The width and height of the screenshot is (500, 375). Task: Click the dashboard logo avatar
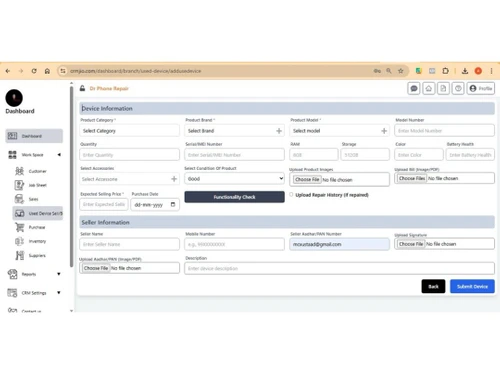[x=14, y=98]
